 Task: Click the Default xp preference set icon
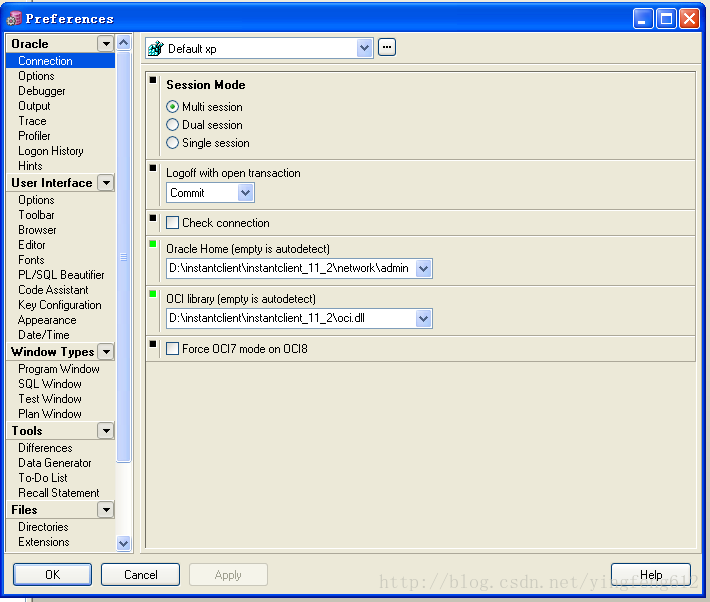pyautogui.click(x=156, y=48)
